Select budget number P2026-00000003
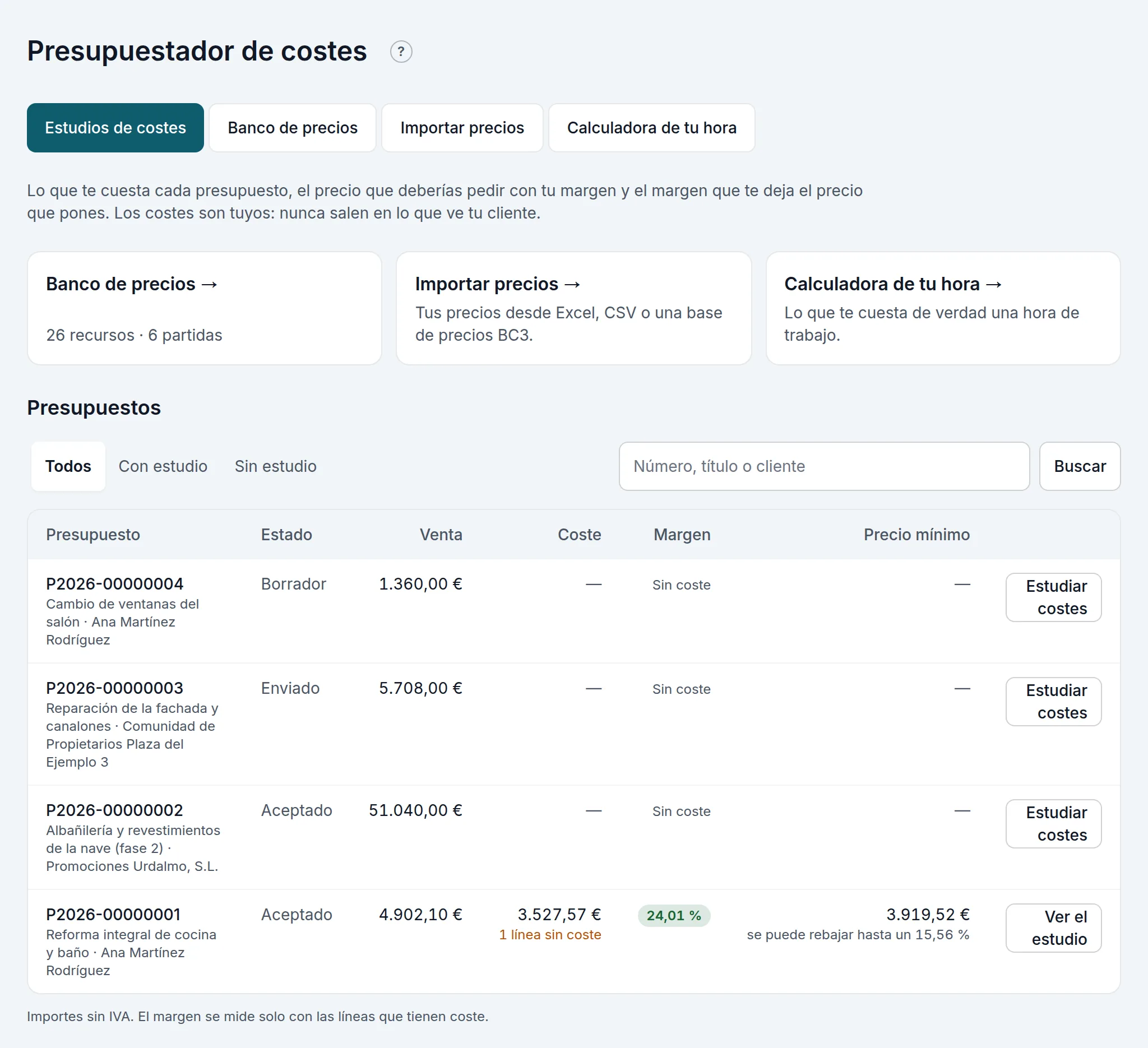The image size is (1148, 1048). [114, 688]
